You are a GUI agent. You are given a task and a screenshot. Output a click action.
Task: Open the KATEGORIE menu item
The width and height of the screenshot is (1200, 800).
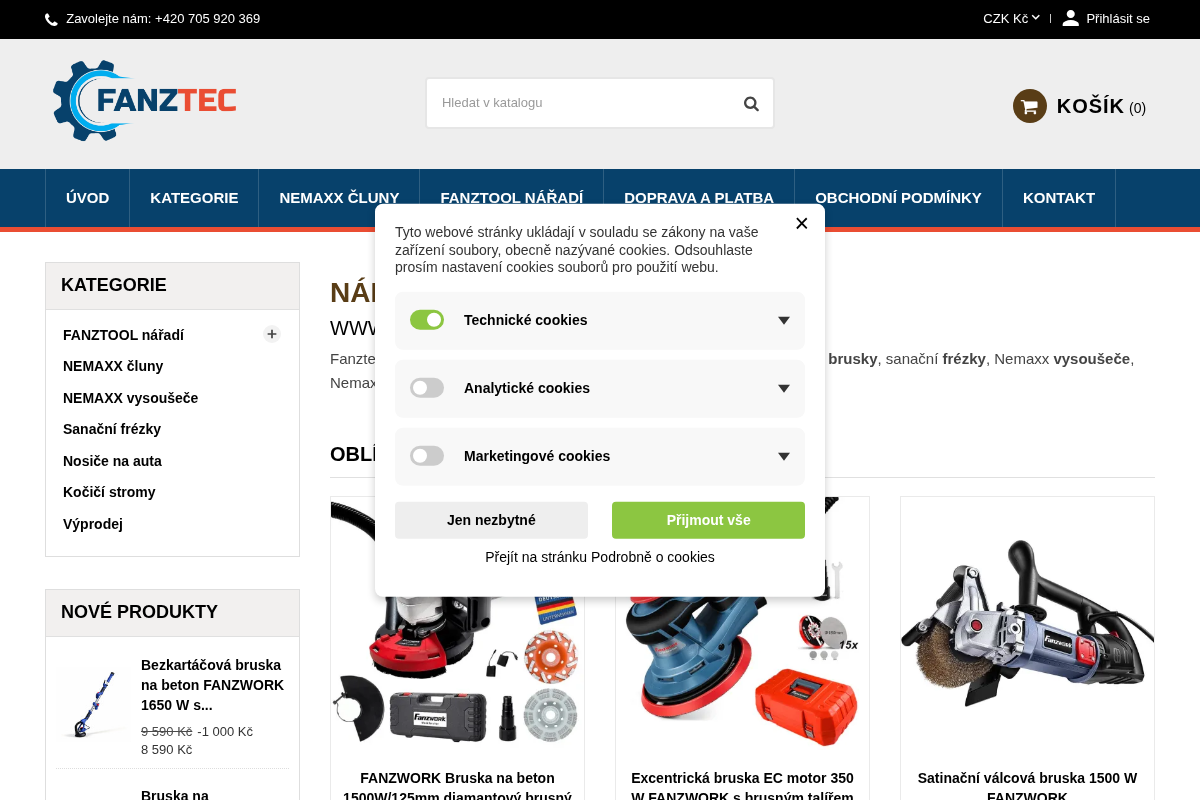(194, 198)
